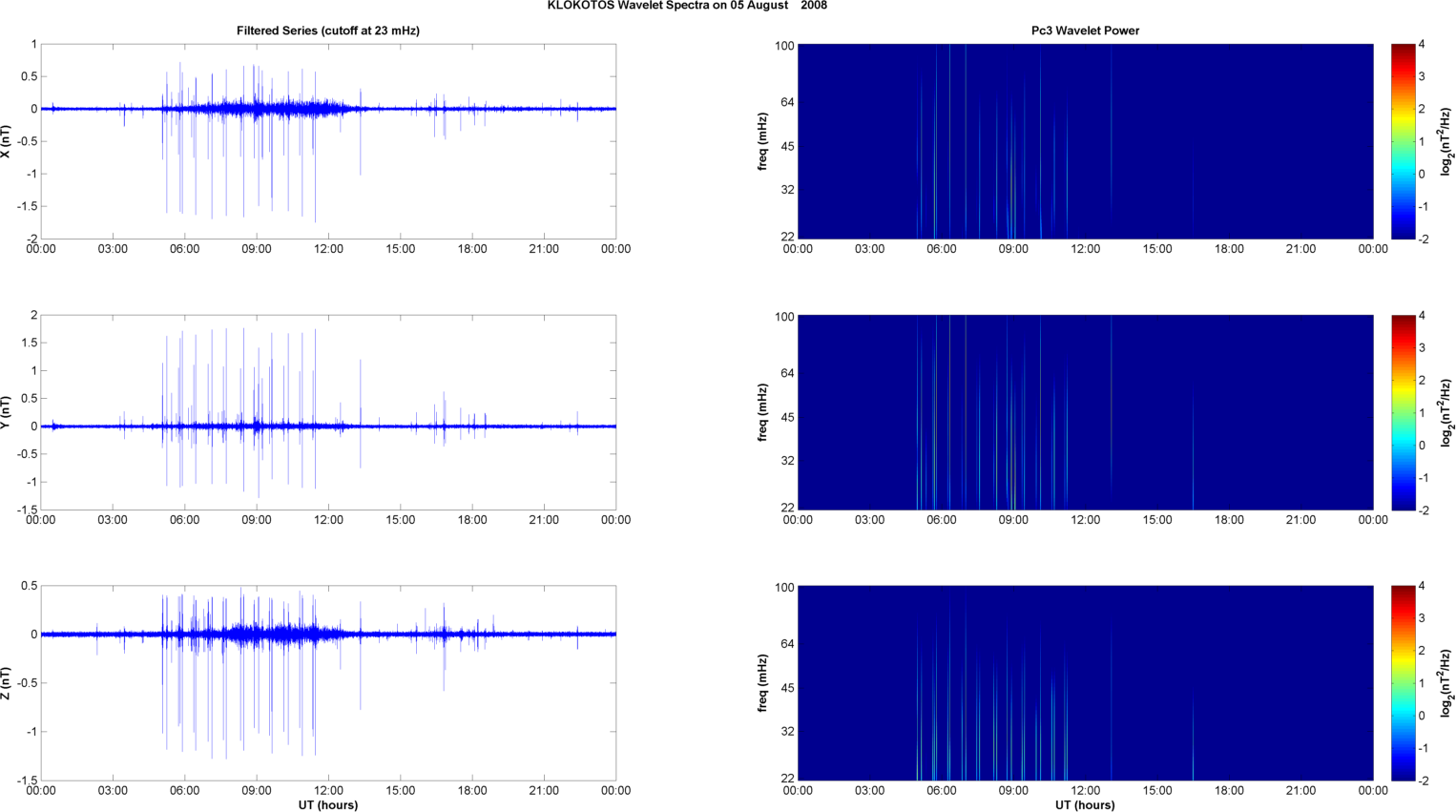This screenshot has height=812, width=1456.
Task: Click "UT (hours)" label under the bottom spectrogram
Action: click(x=1085, y=805)
